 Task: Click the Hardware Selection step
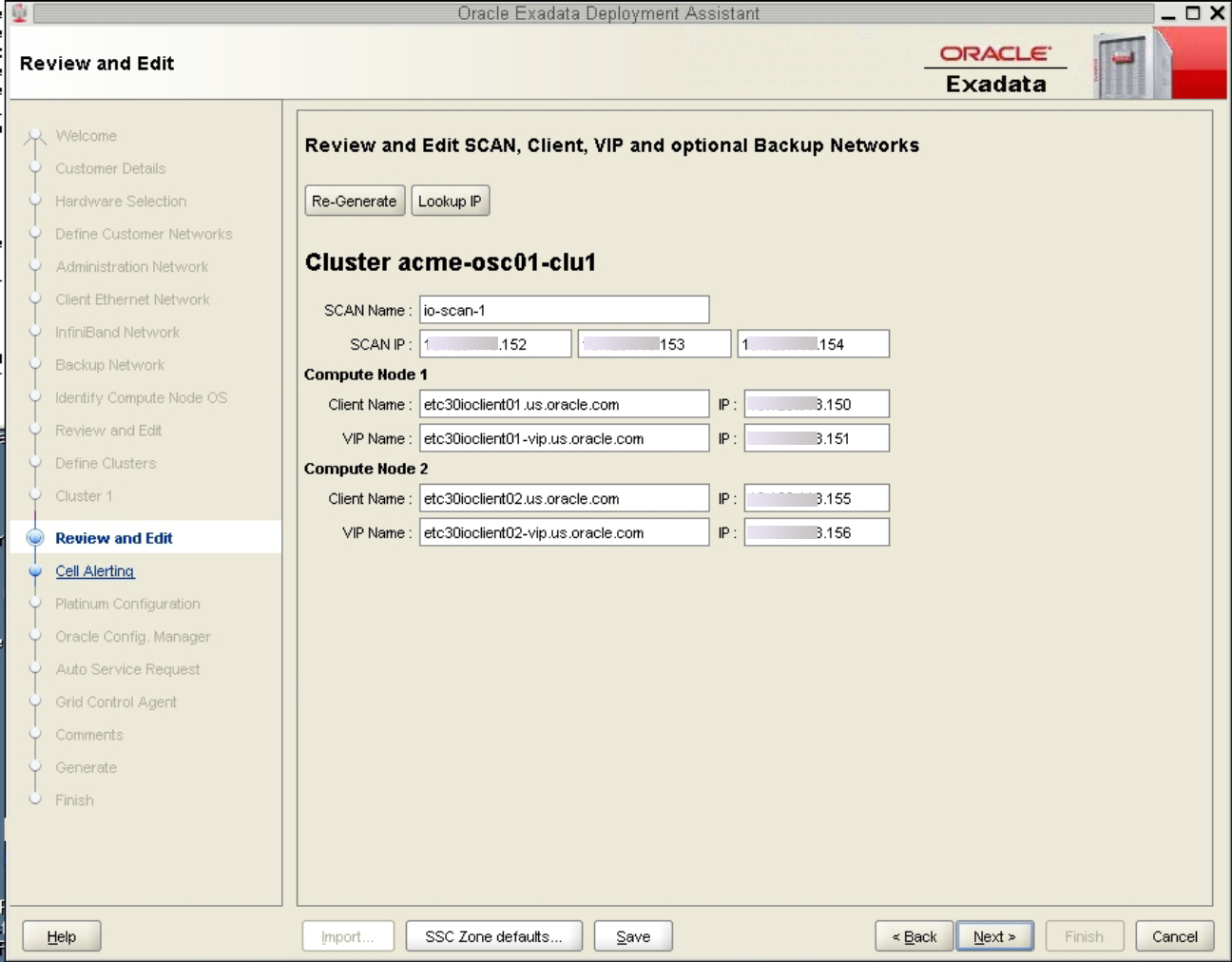121,202
